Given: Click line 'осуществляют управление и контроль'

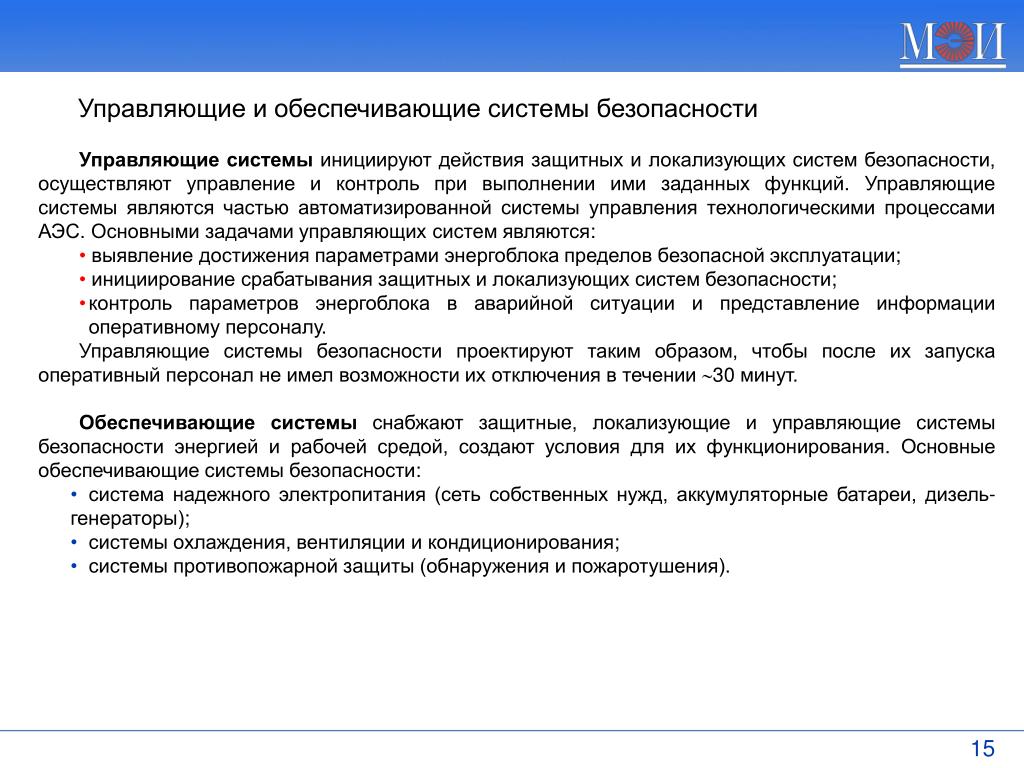Looking at the screenshot, I should pos(517,184).
